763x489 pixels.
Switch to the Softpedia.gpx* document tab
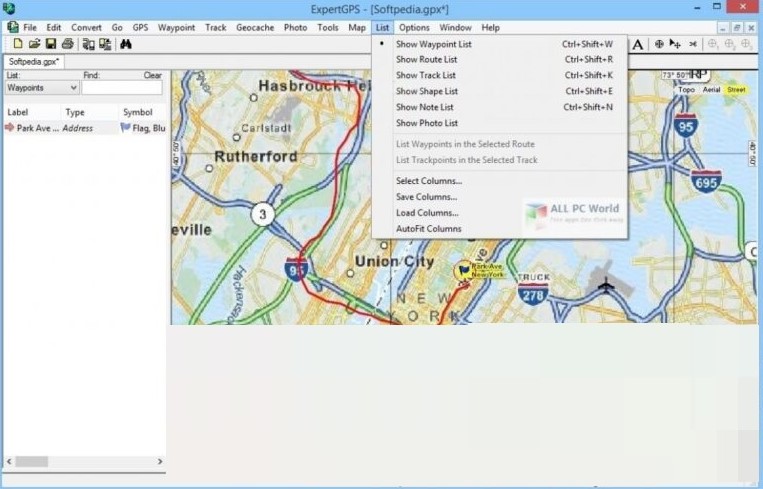(x=34, y=62)
